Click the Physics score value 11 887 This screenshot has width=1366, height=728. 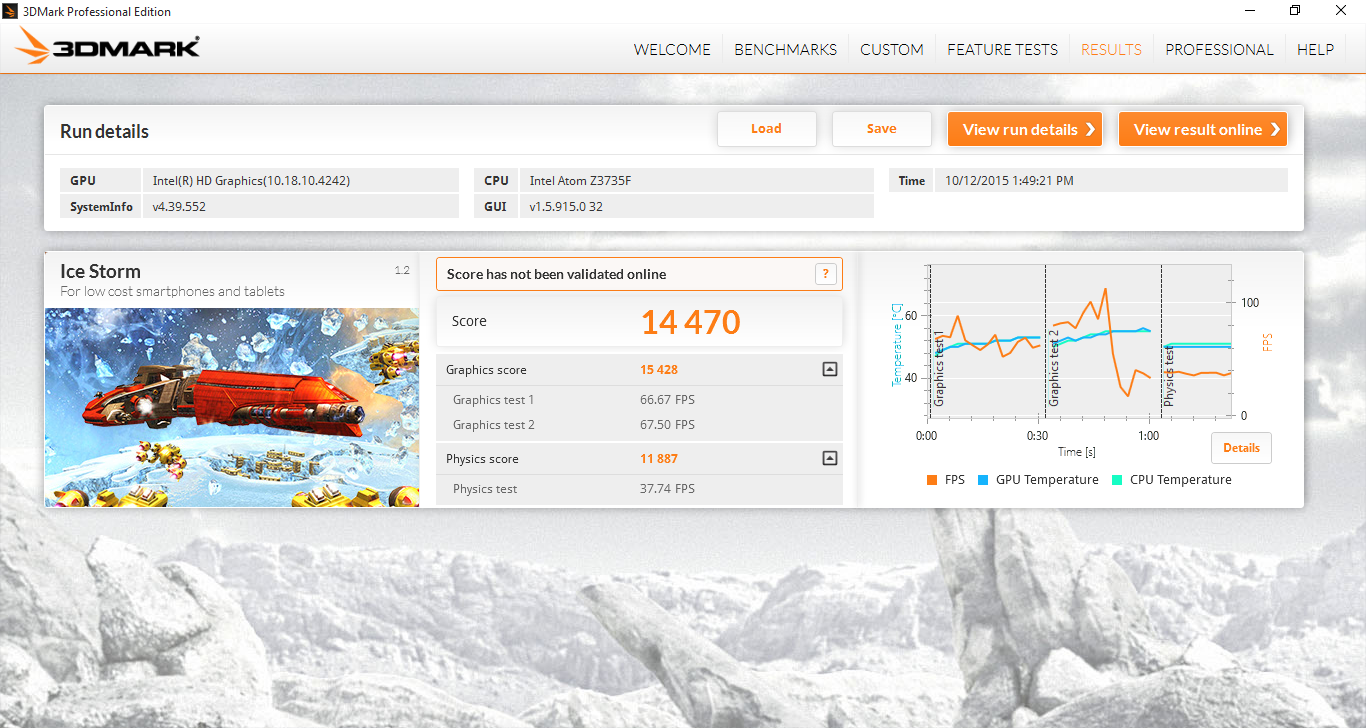[659, 459]
